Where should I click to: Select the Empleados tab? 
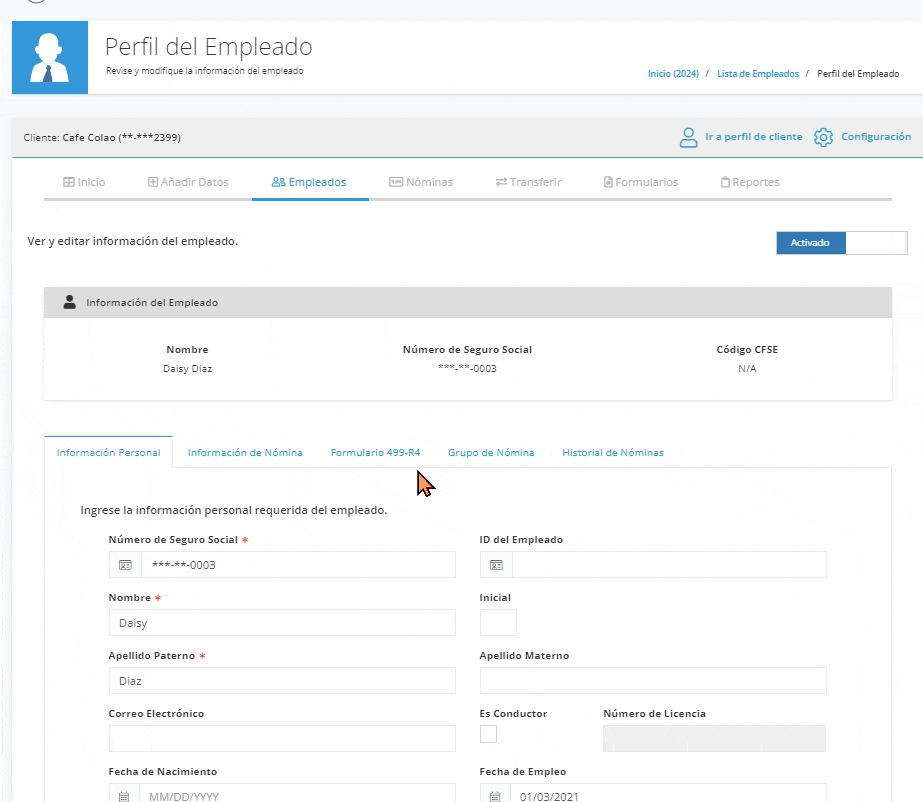click(309, 182)
